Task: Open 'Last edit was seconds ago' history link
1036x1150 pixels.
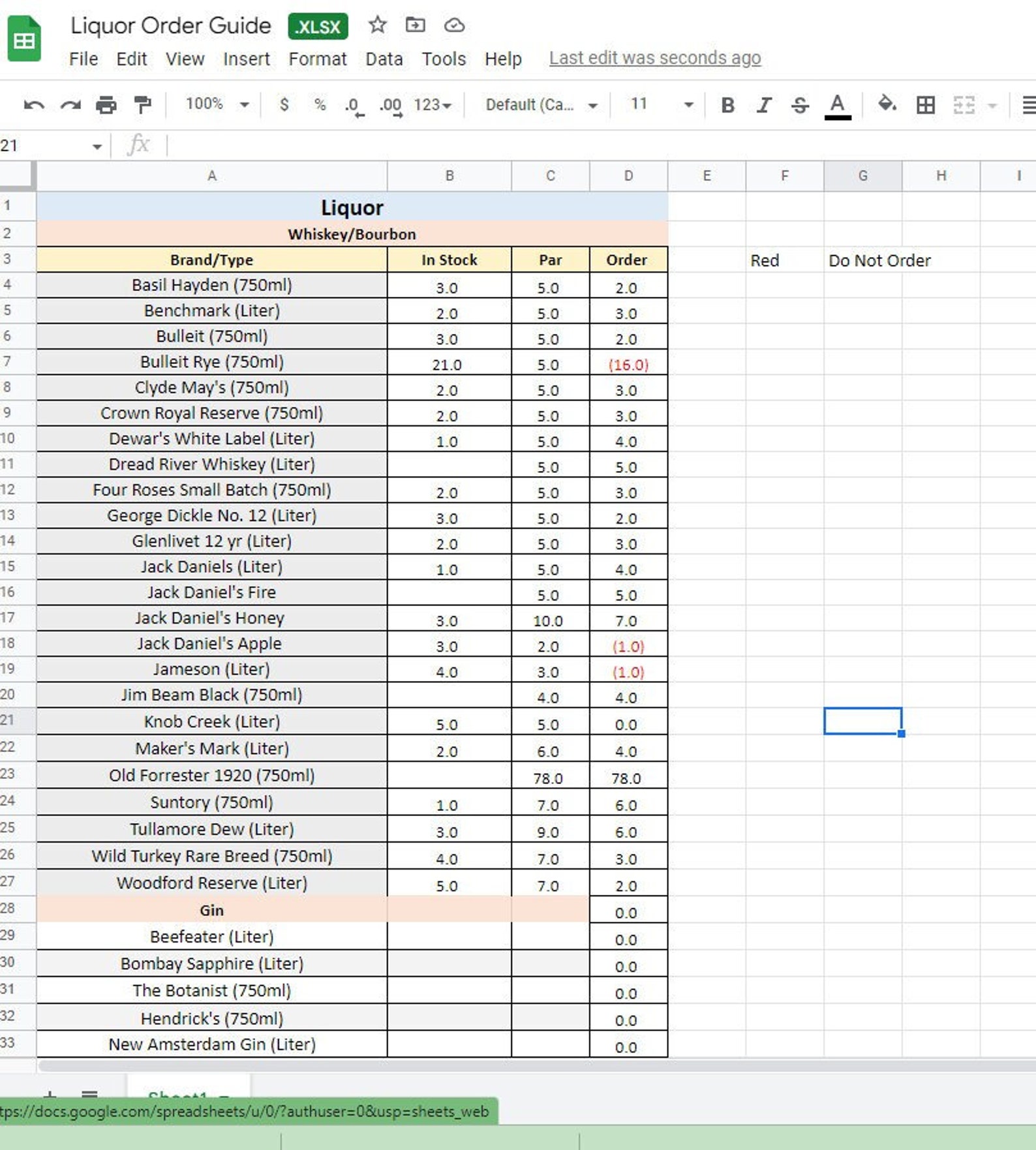Action: [655, 58]
